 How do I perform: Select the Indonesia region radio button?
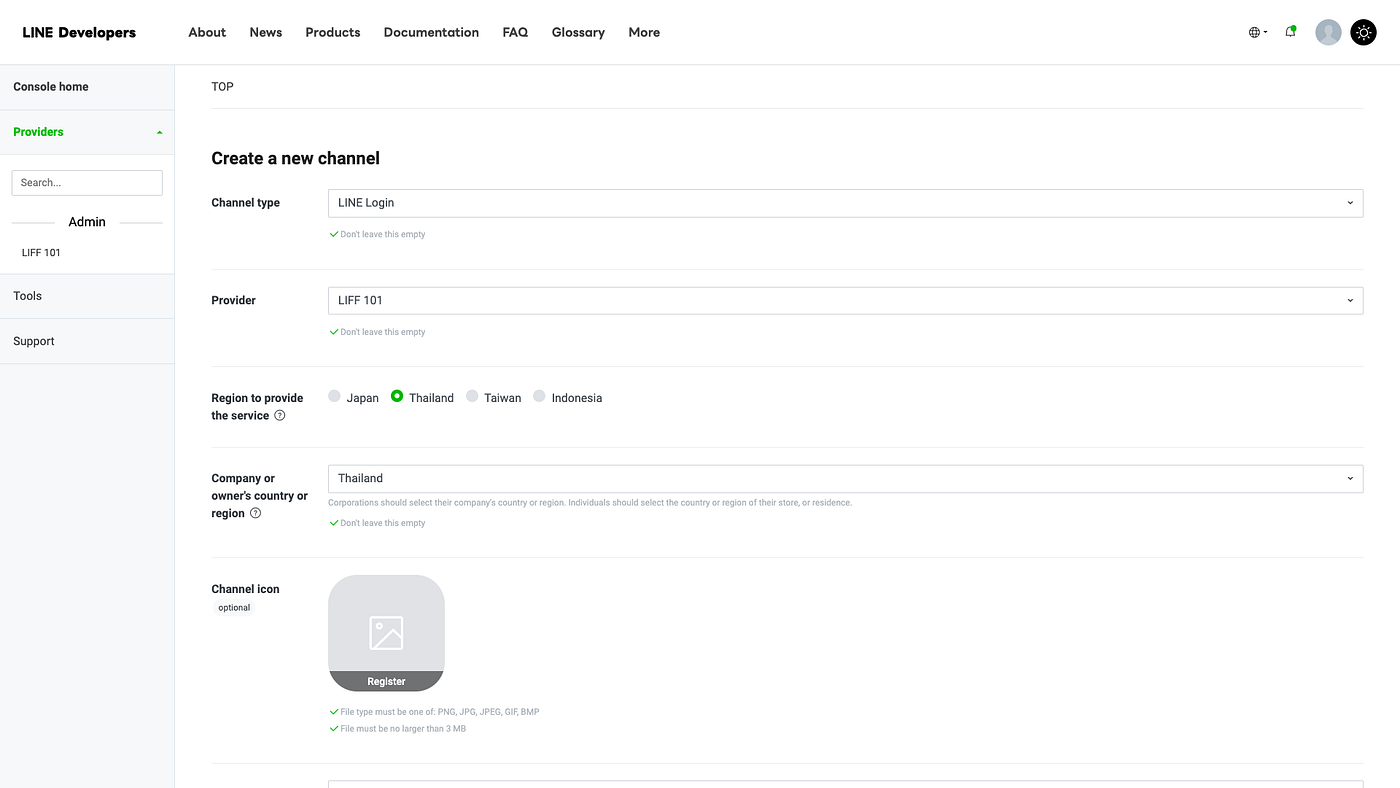[x=539, y=396]
